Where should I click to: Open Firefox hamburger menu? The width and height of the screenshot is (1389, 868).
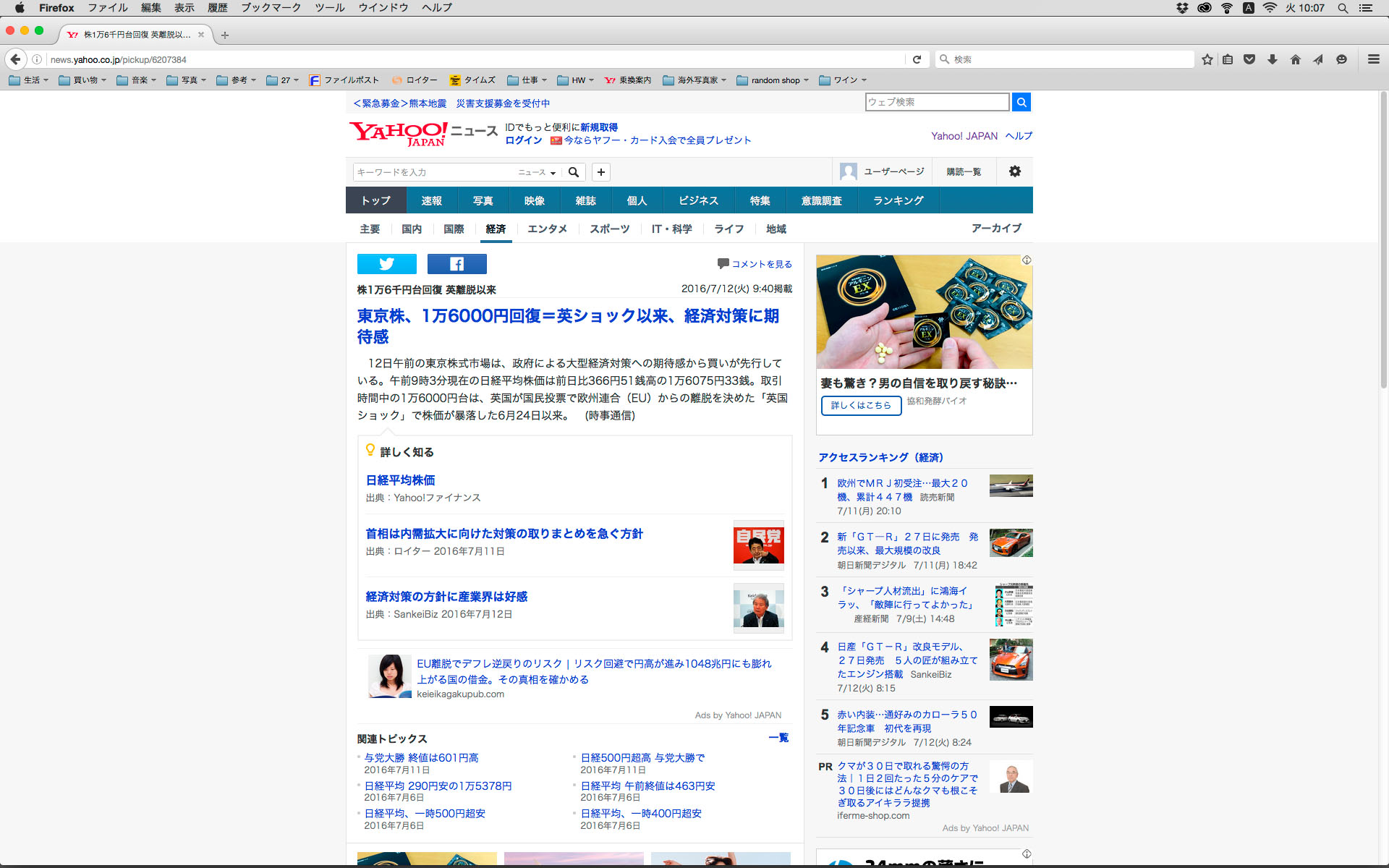click(1373, 59)
